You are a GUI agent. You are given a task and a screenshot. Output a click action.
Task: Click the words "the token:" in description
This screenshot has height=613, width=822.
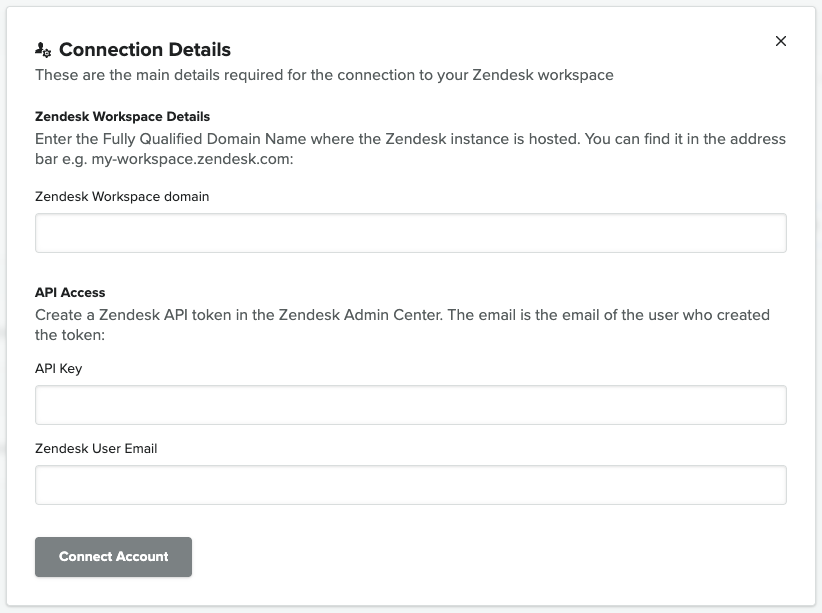(70, 335)
